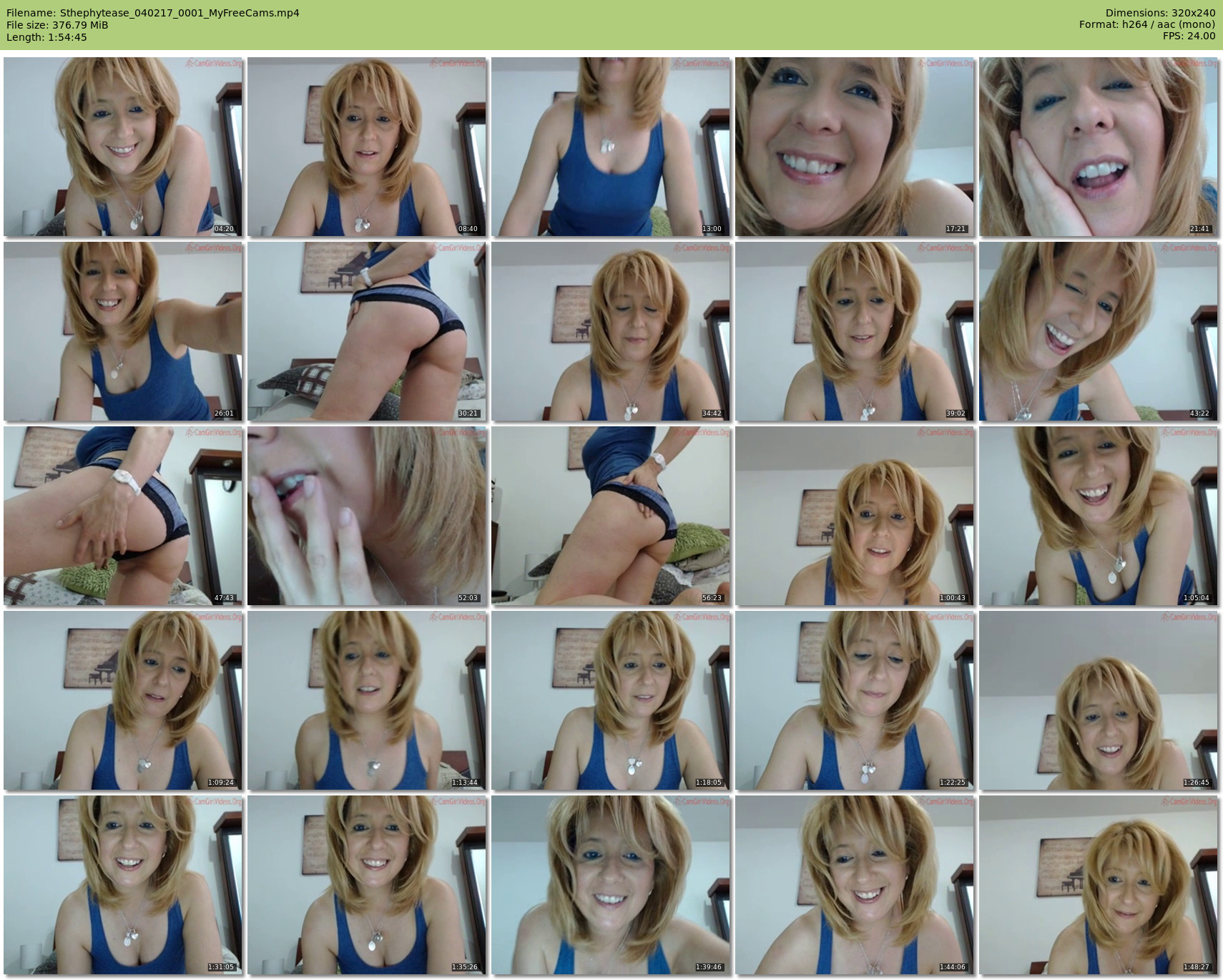The height and width of the screenshot is (980, 1223).
Task: Choose the frame marked 1:22:25
Action: (855, 700)
